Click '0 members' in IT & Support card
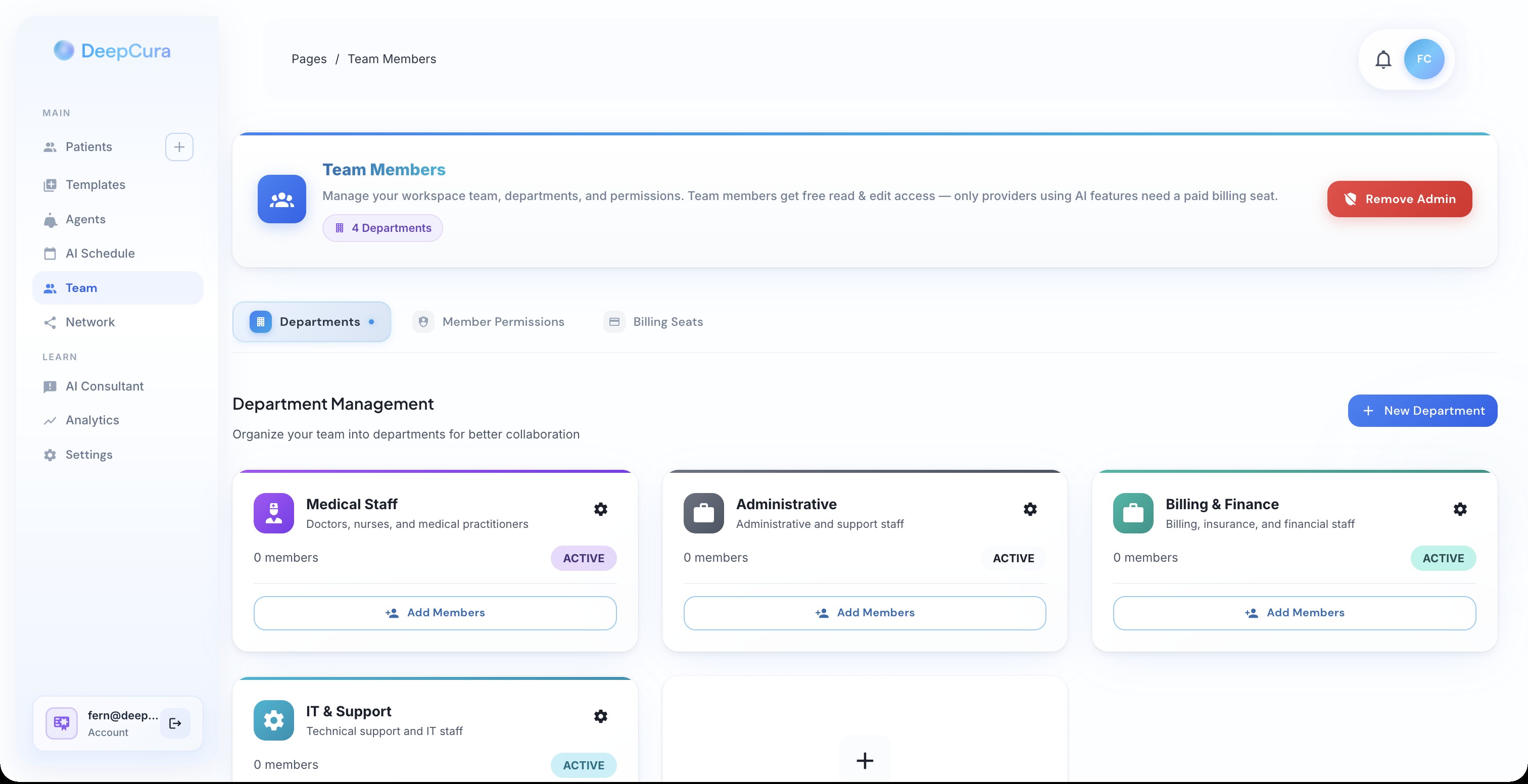 (286, 765)
